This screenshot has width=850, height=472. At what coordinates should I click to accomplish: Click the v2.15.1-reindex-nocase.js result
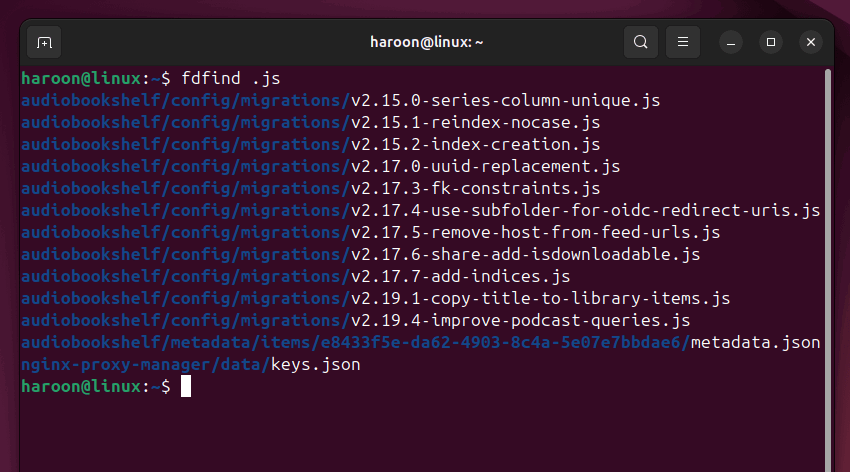(311, 122)
